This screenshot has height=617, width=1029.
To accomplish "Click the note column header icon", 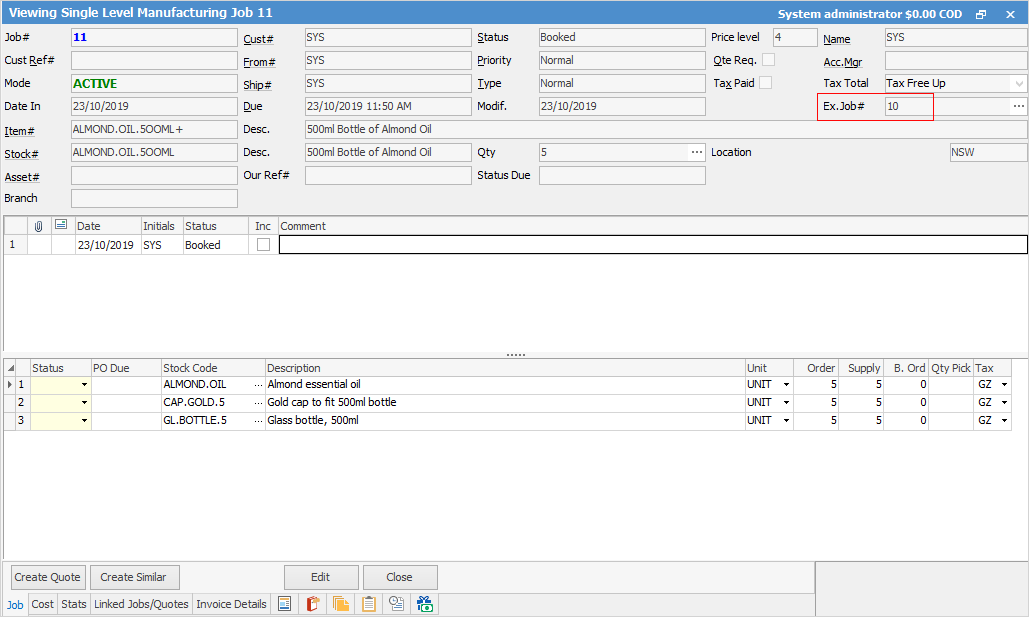I will pyautogui.click(x=61, y=225).
